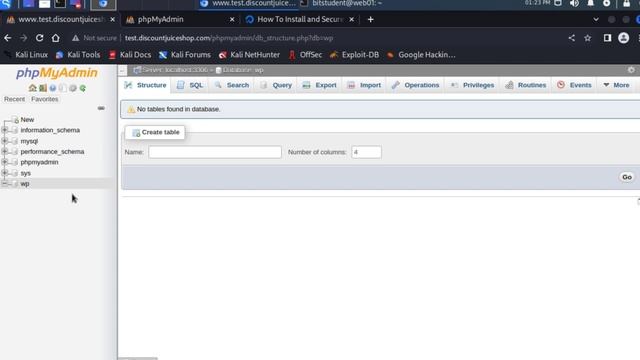This screenshot has height=360, width=640.
Task: Go to phpMyAdmin home icon
Action: tap(32, 88)
